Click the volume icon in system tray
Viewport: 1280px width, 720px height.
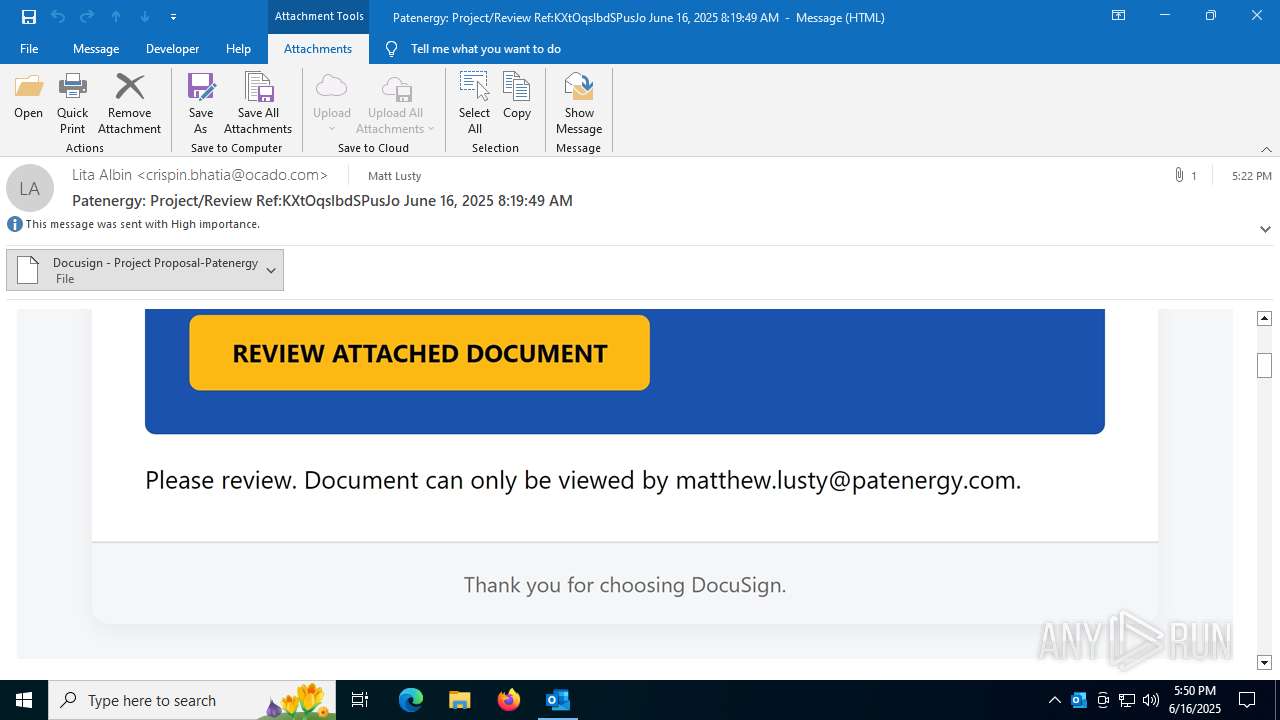click(1151, 700)
